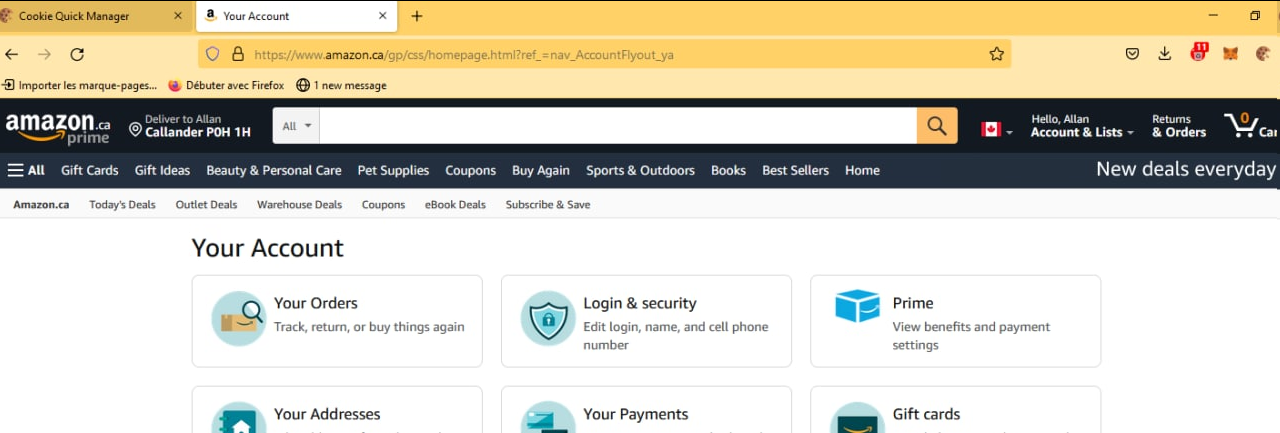The height and width of the screenshot is (433, 1280).
Task: Open a new browser tab
Action: point(417,16)
